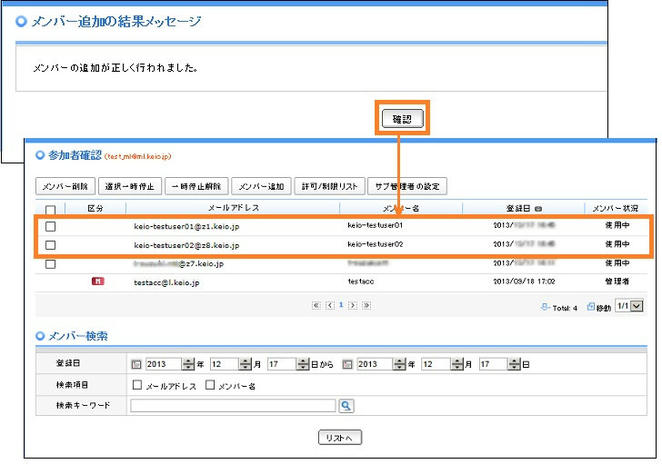This screenshot has width=662, height=464.
Task: Go to the first page arrow icon
Action: [x=316, y=305]
